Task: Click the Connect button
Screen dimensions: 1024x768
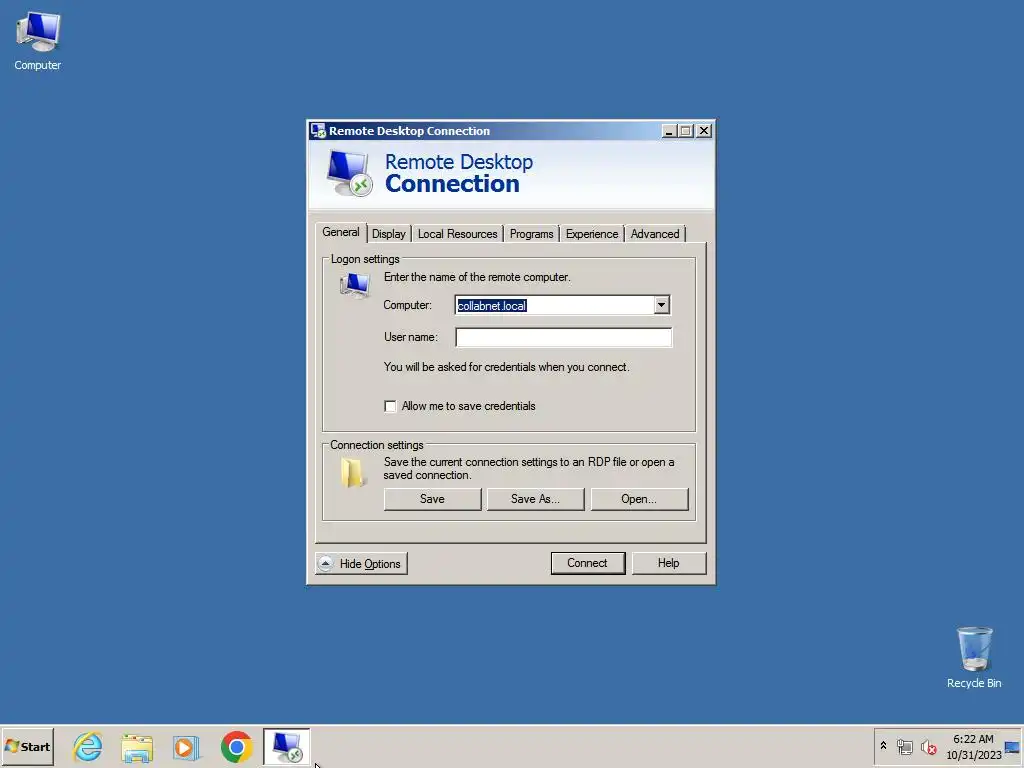Action: click(x=587, y=563)
